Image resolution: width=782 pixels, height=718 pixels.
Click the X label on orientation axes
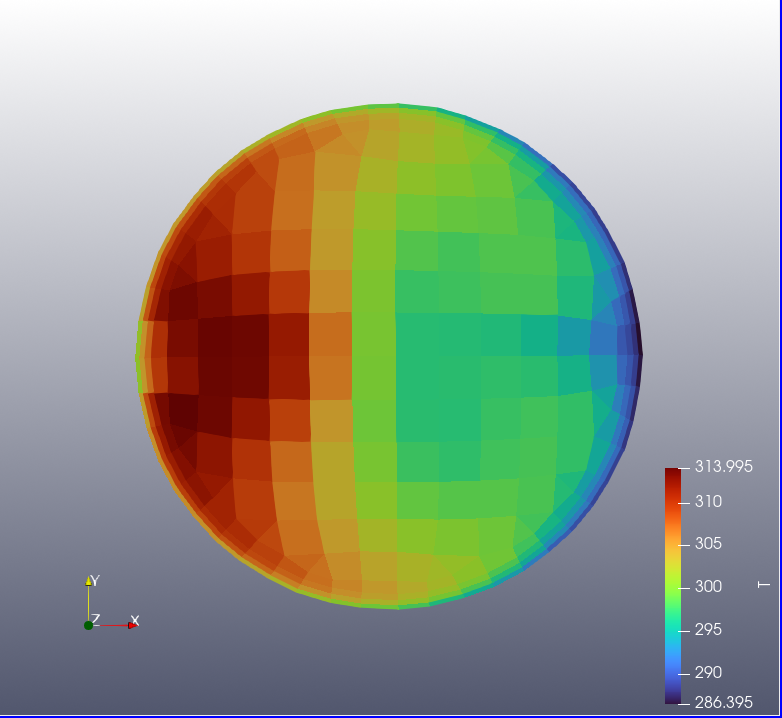[x=135, y=621]
